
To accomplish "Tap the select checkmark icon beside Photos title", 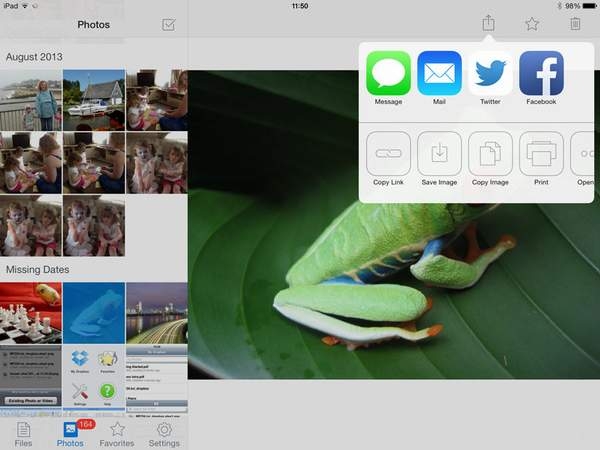I will [168, 24].
